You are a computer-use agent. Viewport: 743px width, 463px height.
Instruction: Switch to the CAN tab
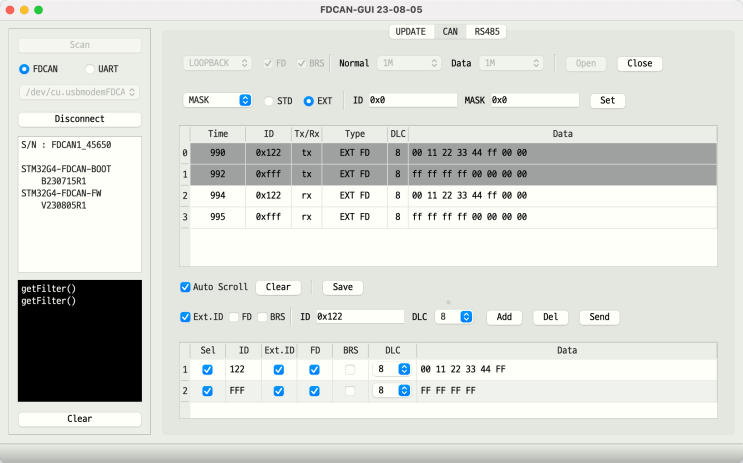[450, 32]
